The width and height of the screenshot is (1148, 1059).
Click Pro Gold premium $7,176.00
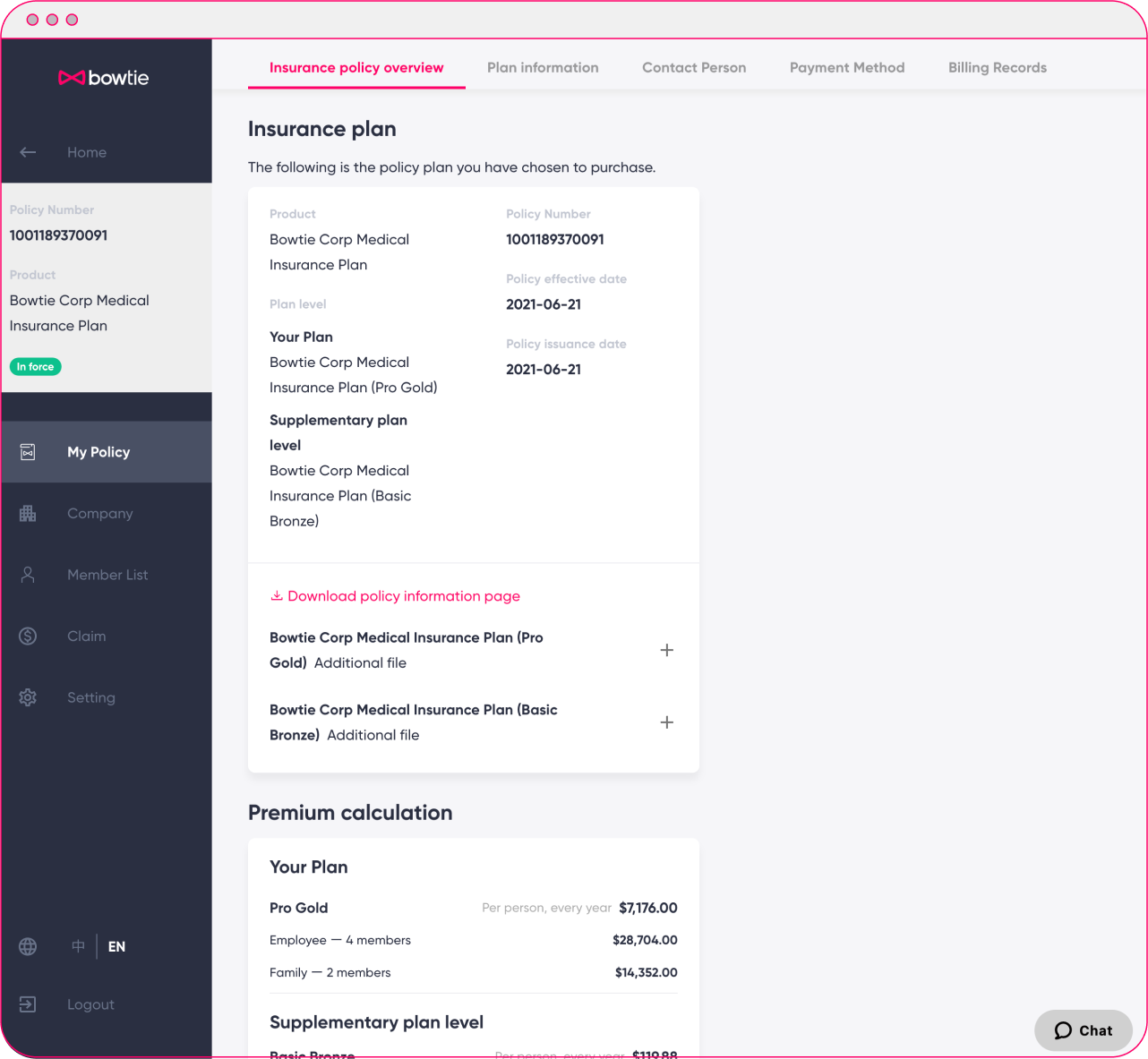coord(648,908)
